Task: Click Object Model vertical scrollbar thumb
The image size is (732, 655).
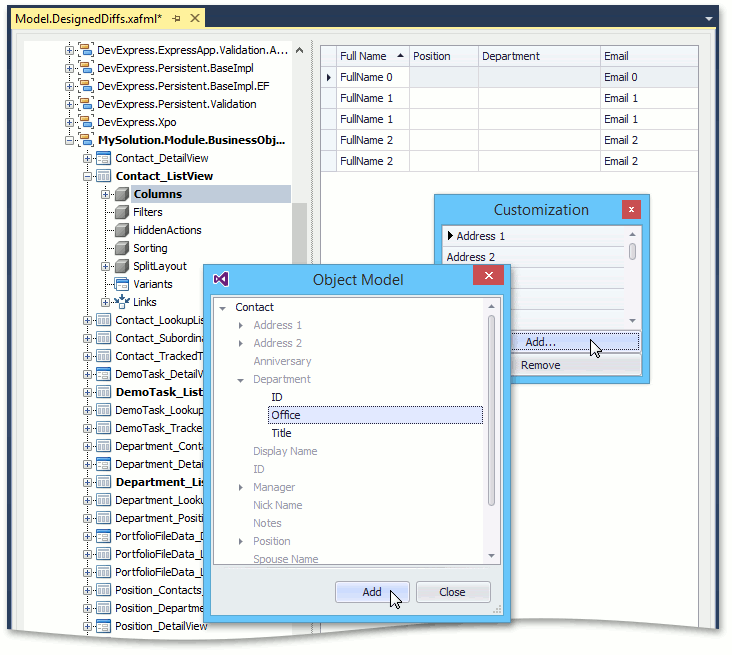Action: click(x=491, y=411)
